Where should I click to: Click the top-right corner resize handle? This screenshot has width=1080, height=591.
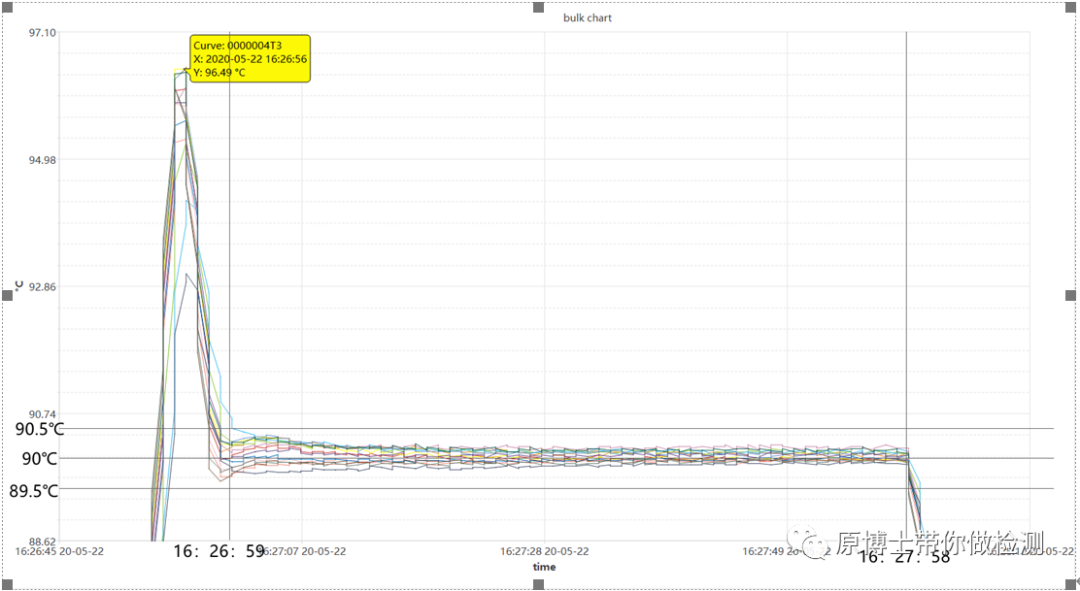coord(1071,7)
